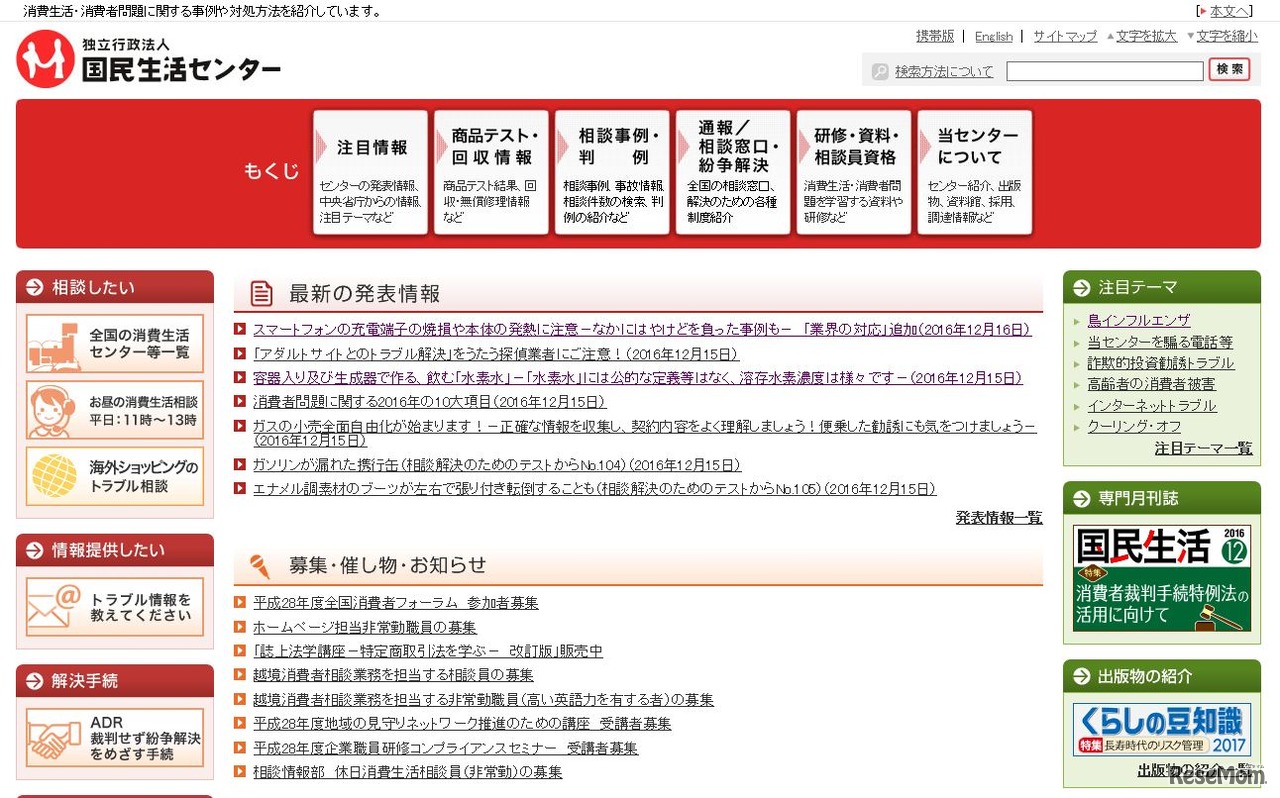Screen dimensions: 1280x798
Task: Click 文字を縮小 to shrink text
Action: point(1227,36)
